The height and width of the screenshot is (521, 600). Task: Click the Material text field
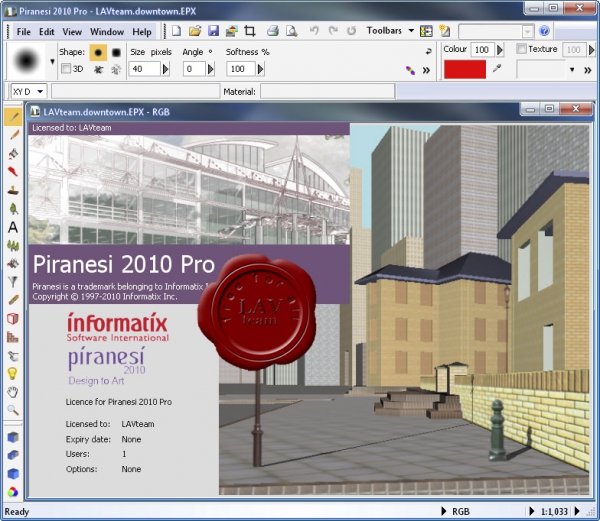click(x=328, y=92)
